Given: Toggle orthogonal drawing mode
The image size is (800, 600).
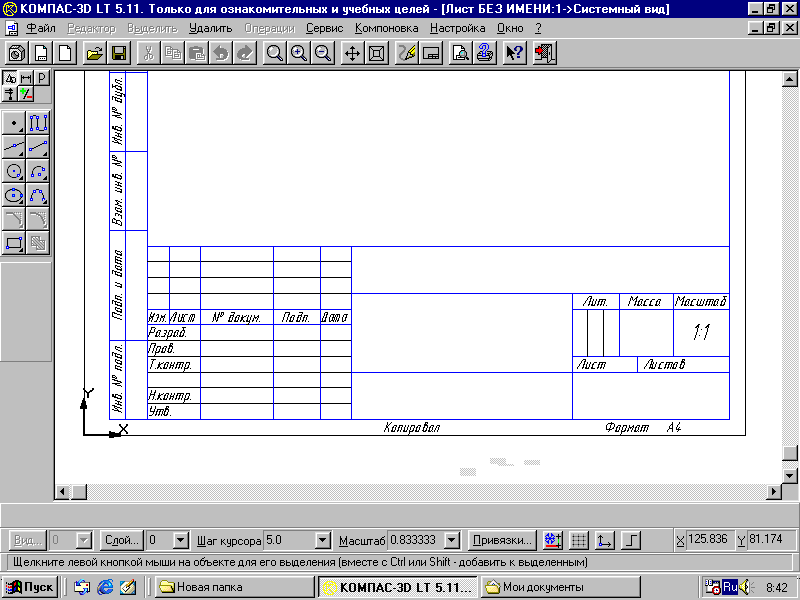Looking at the screenshot, I should click(631, 540).
